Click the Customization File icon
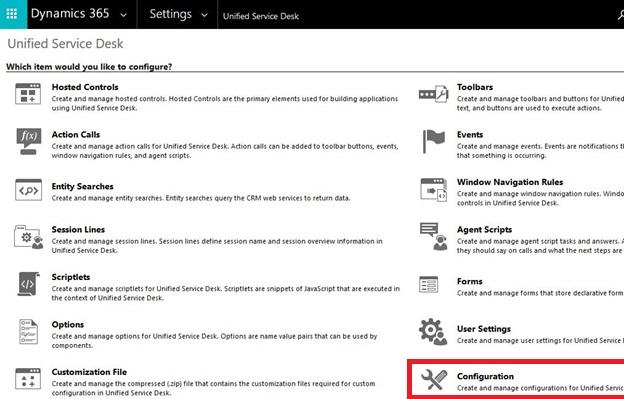The width and height of the screenshot is (624, 399). point(28,379)
